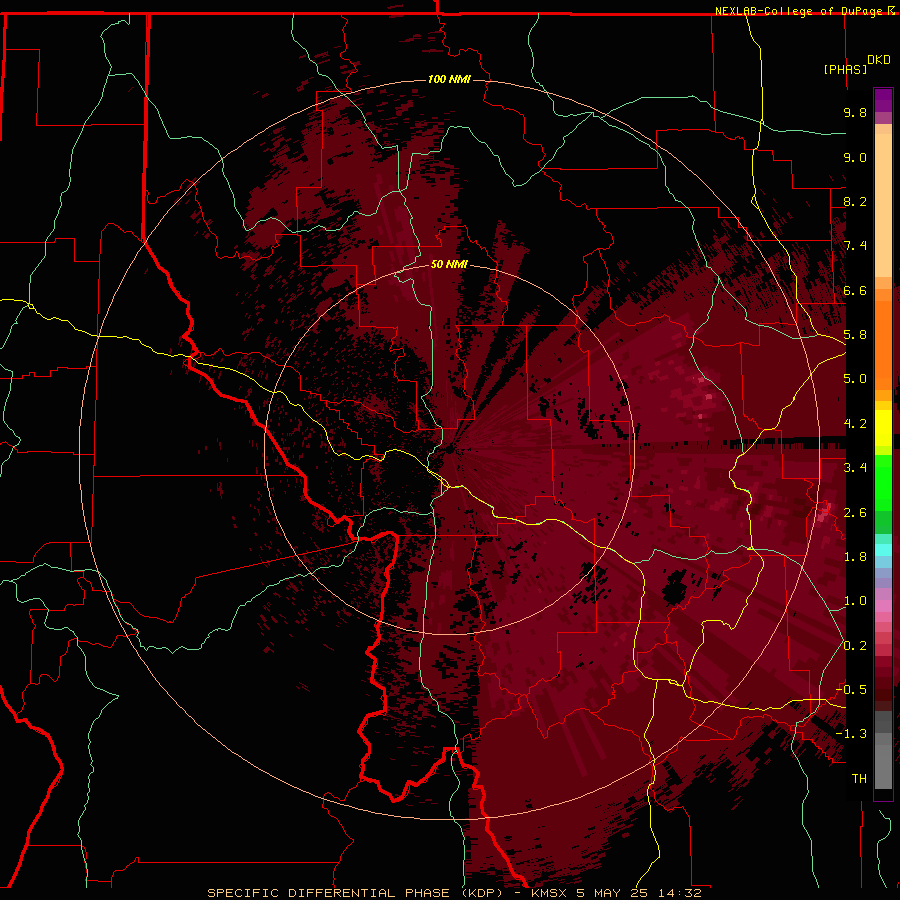Click the 3.4 value on the color scale

click(x=855, y=468)
